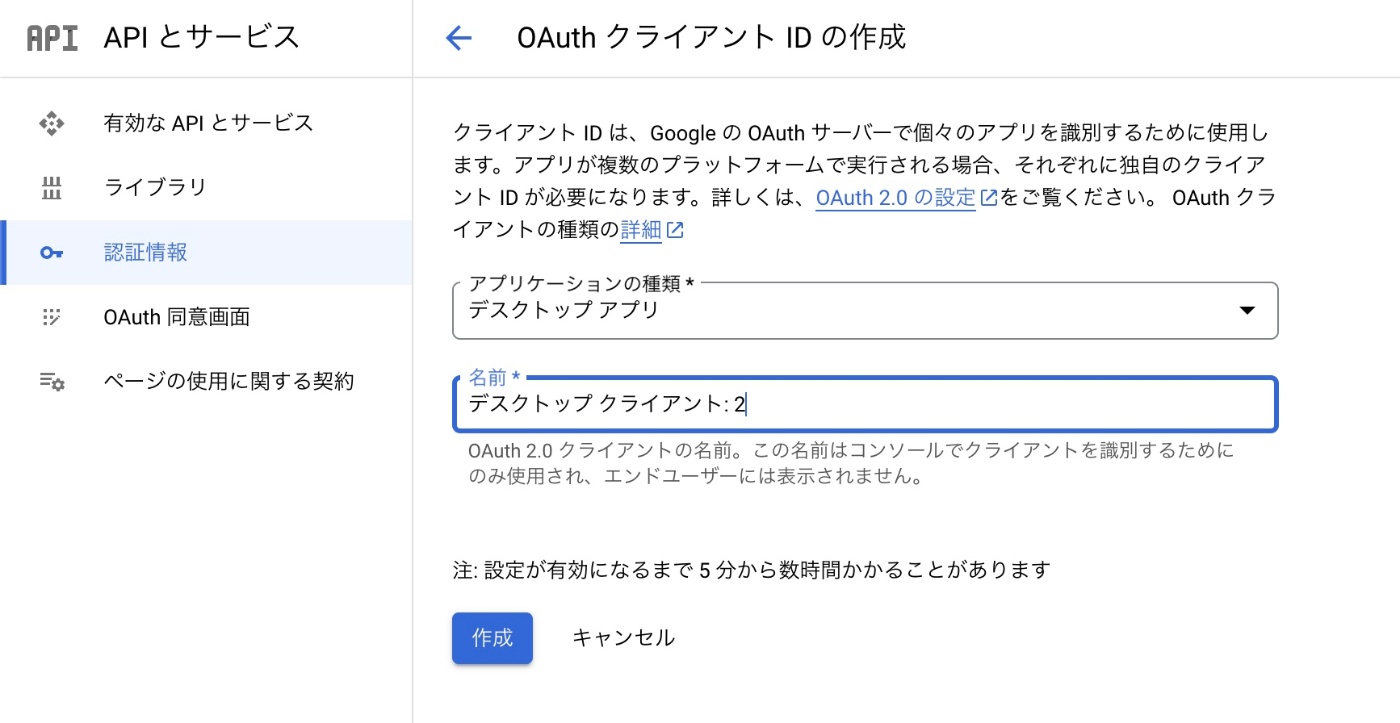Expand the アプリケーションの種類 dropdown arrow
1400x723 pixels.
click(1247, 310)
